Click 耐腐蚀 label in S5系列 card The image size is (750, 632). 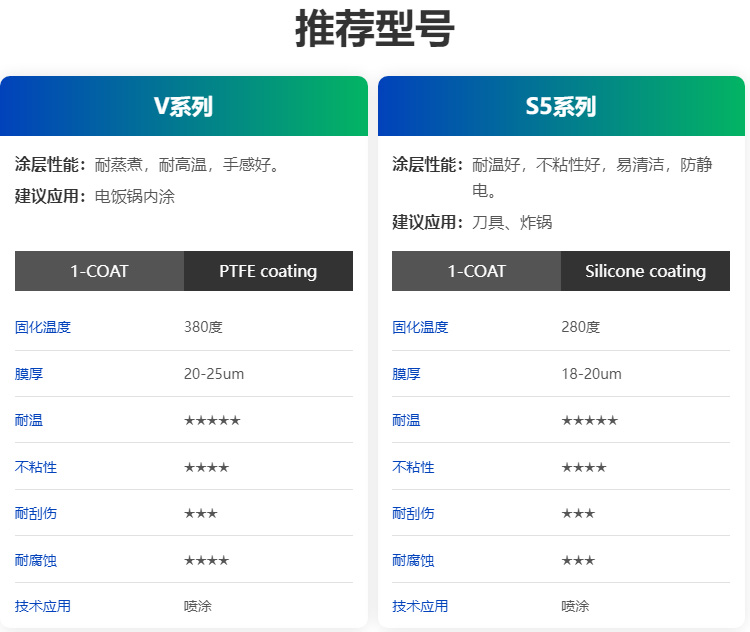tap(413, 560)
